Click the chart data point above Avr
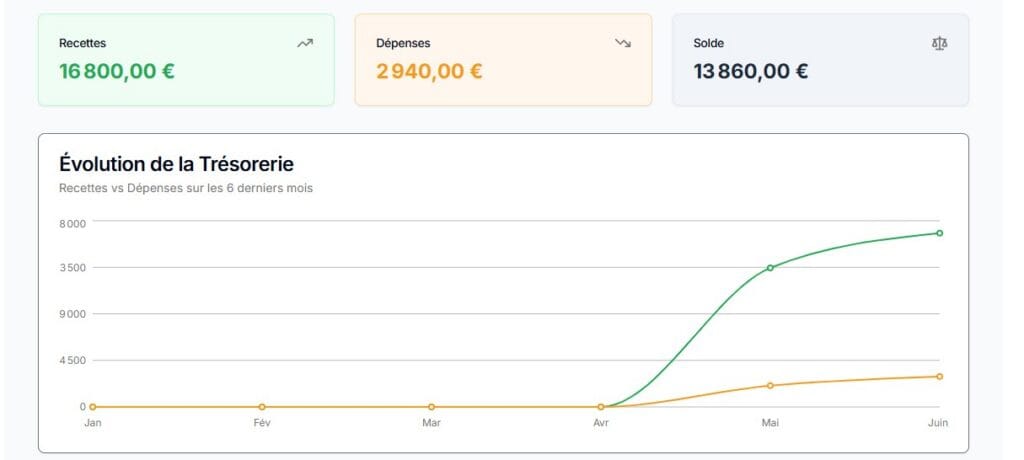The width and height of the screenshot is (1024, 460). pos(601,407)
